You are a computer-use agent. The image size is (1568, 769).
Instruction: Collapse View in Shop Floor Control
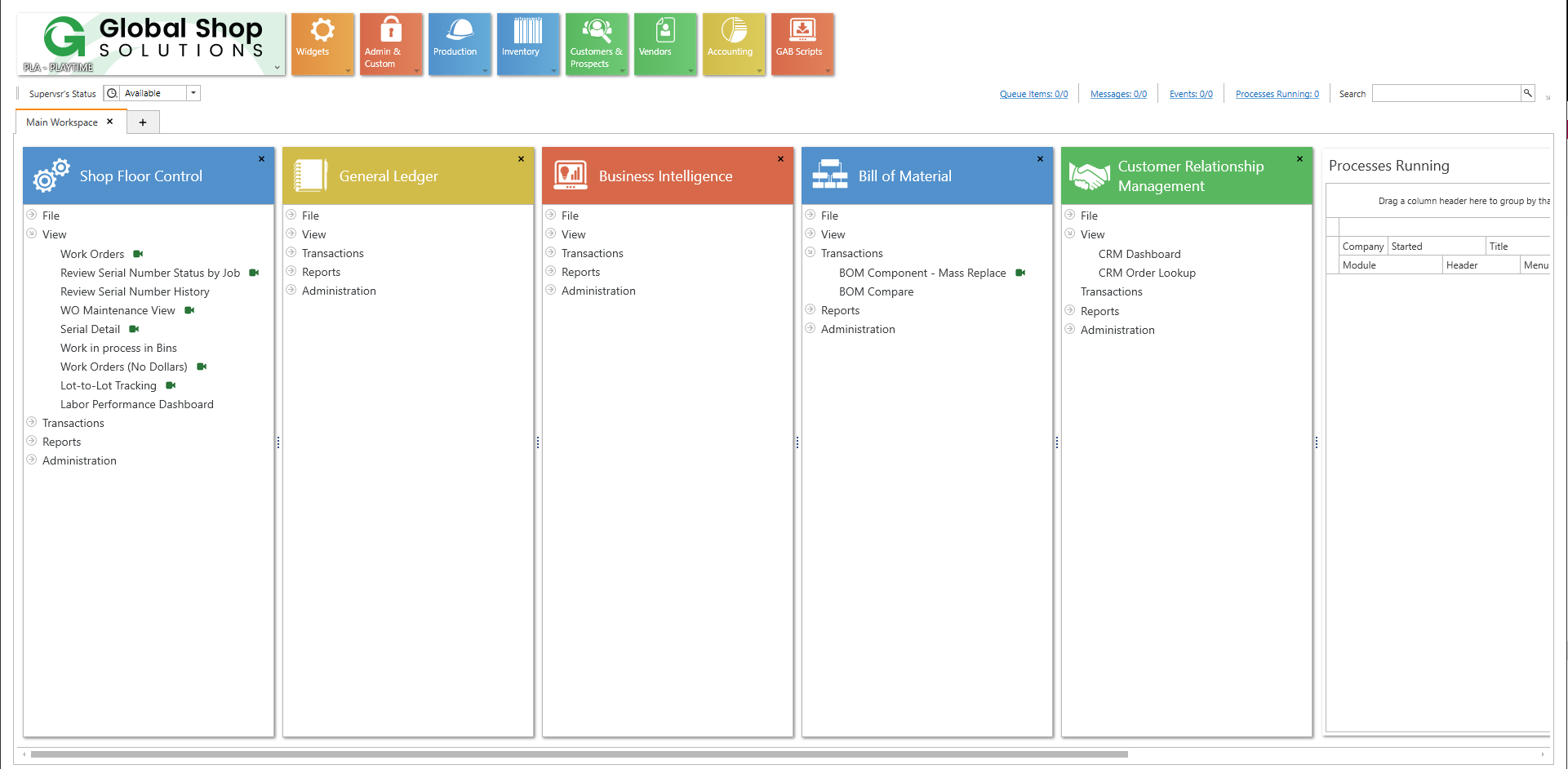(32, 233)
